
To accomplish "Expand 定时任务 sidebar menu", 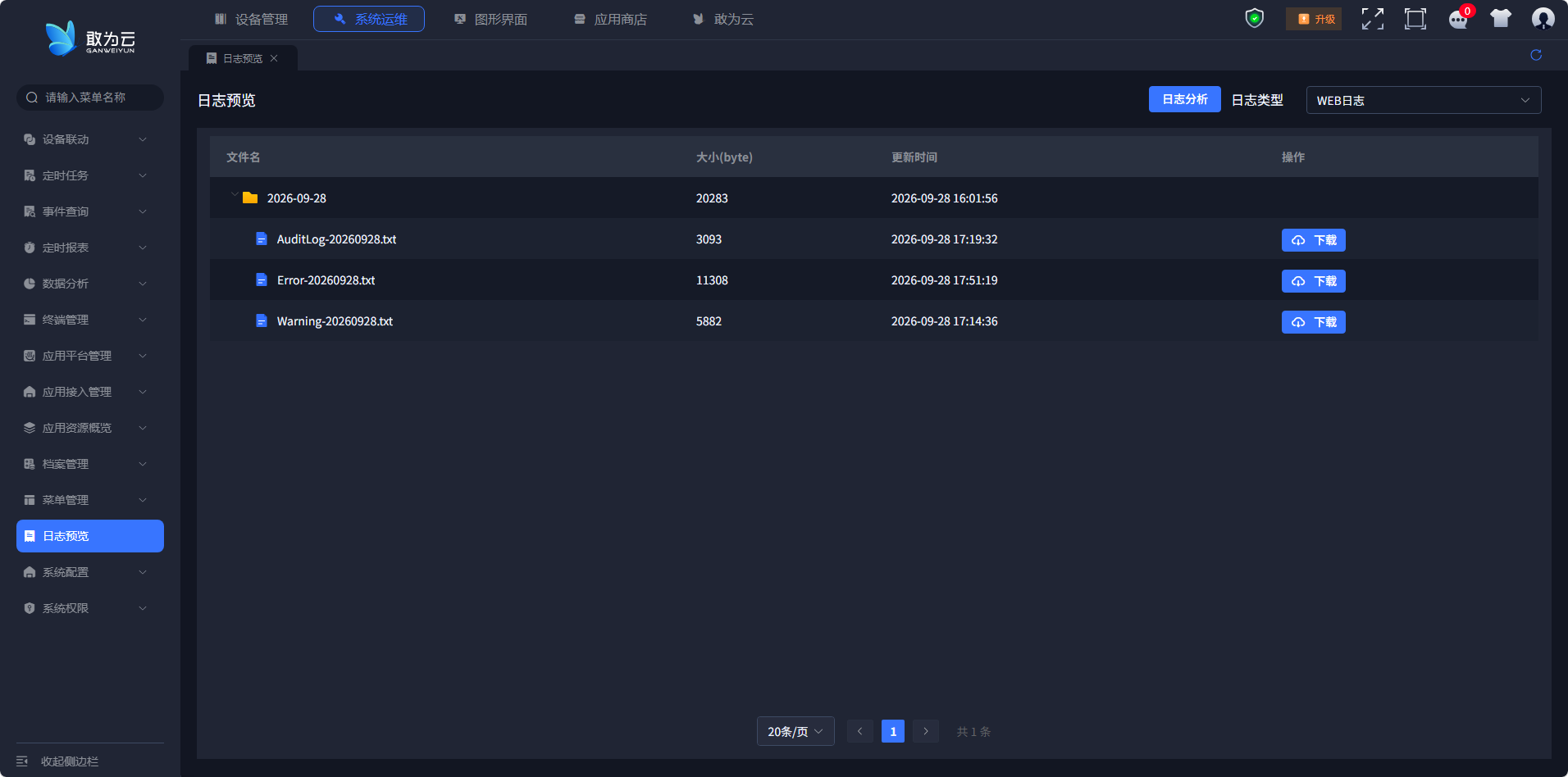I will point(90,175).
